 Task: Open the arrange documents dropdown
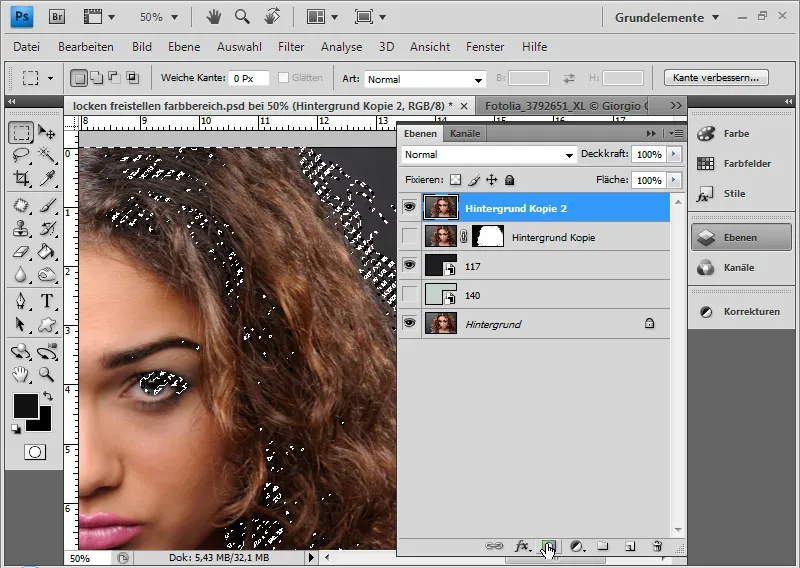322,17
